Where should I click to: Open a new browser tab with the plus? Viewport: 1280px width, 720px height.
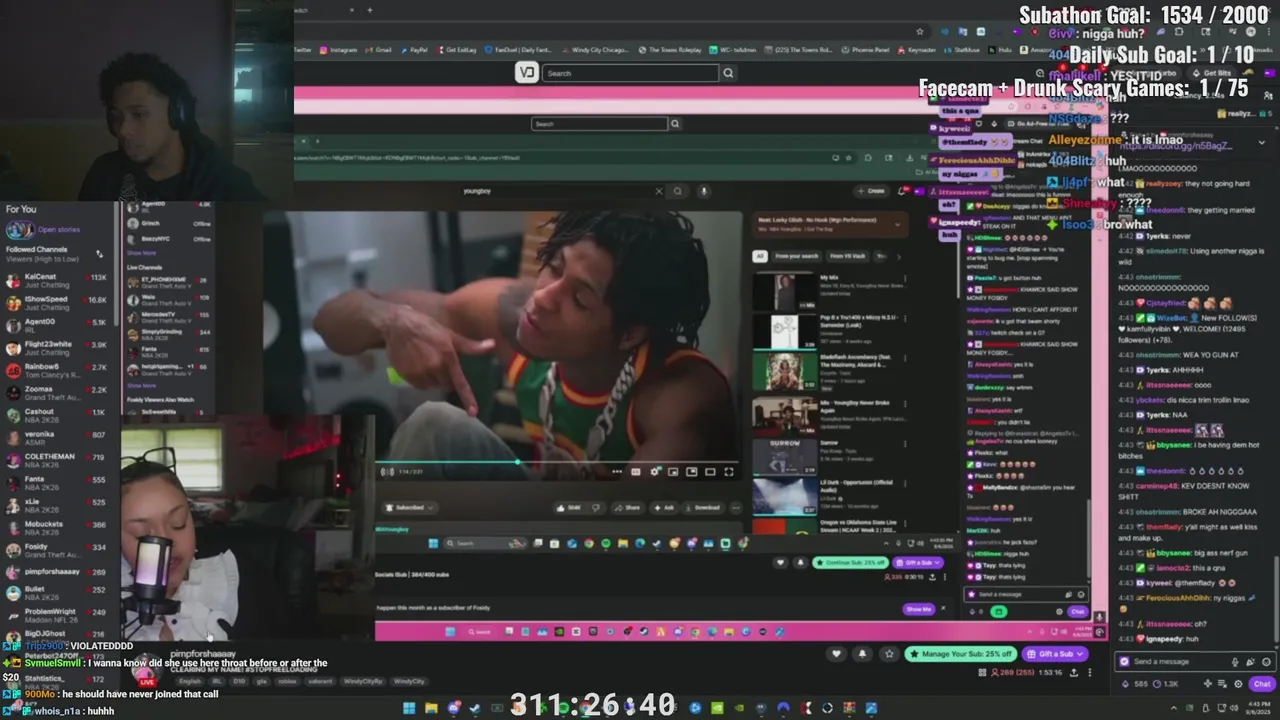370,10
